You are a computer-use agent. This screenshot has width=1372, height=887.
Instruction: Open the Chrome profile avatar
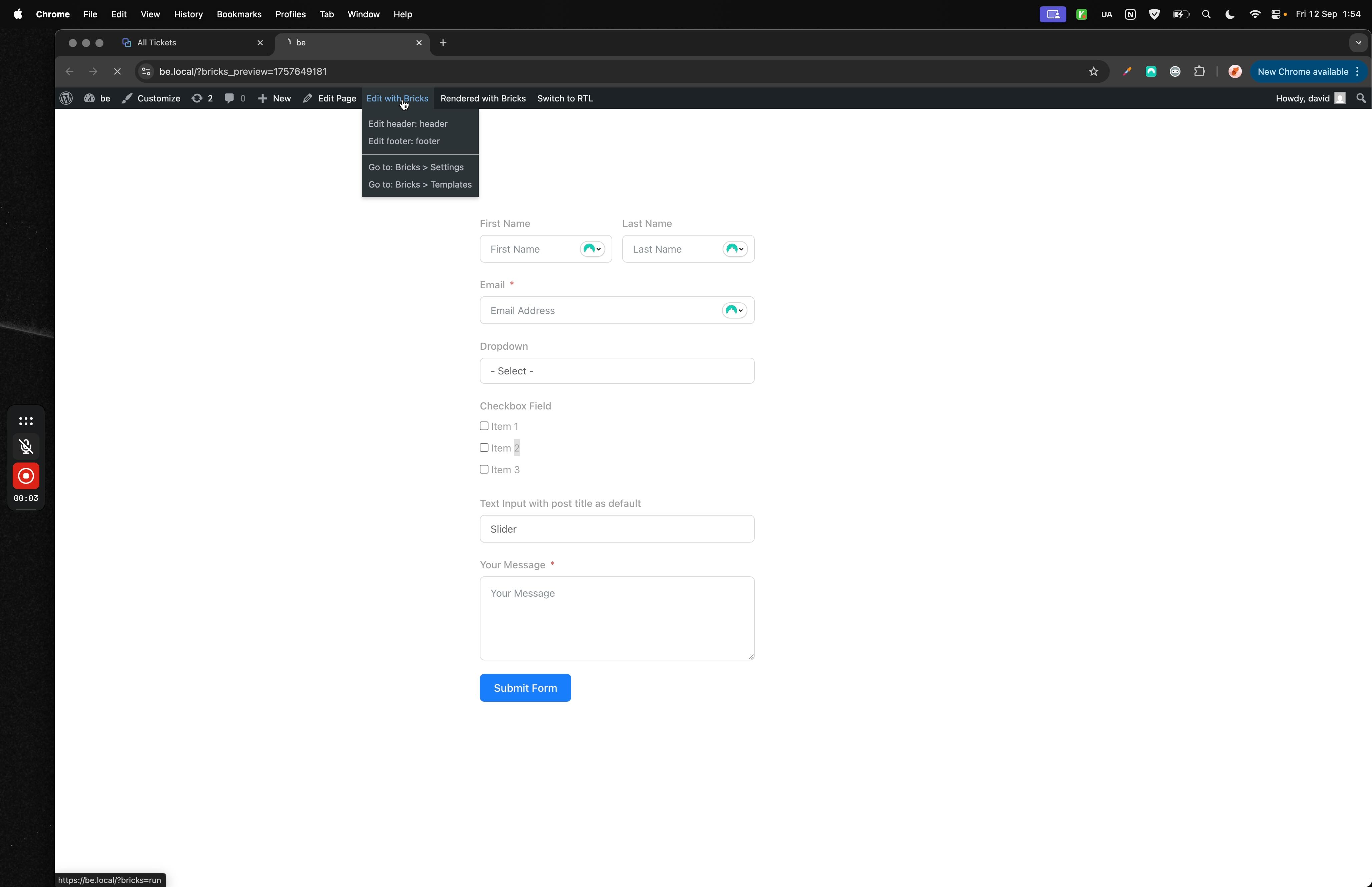point(1235,71)
